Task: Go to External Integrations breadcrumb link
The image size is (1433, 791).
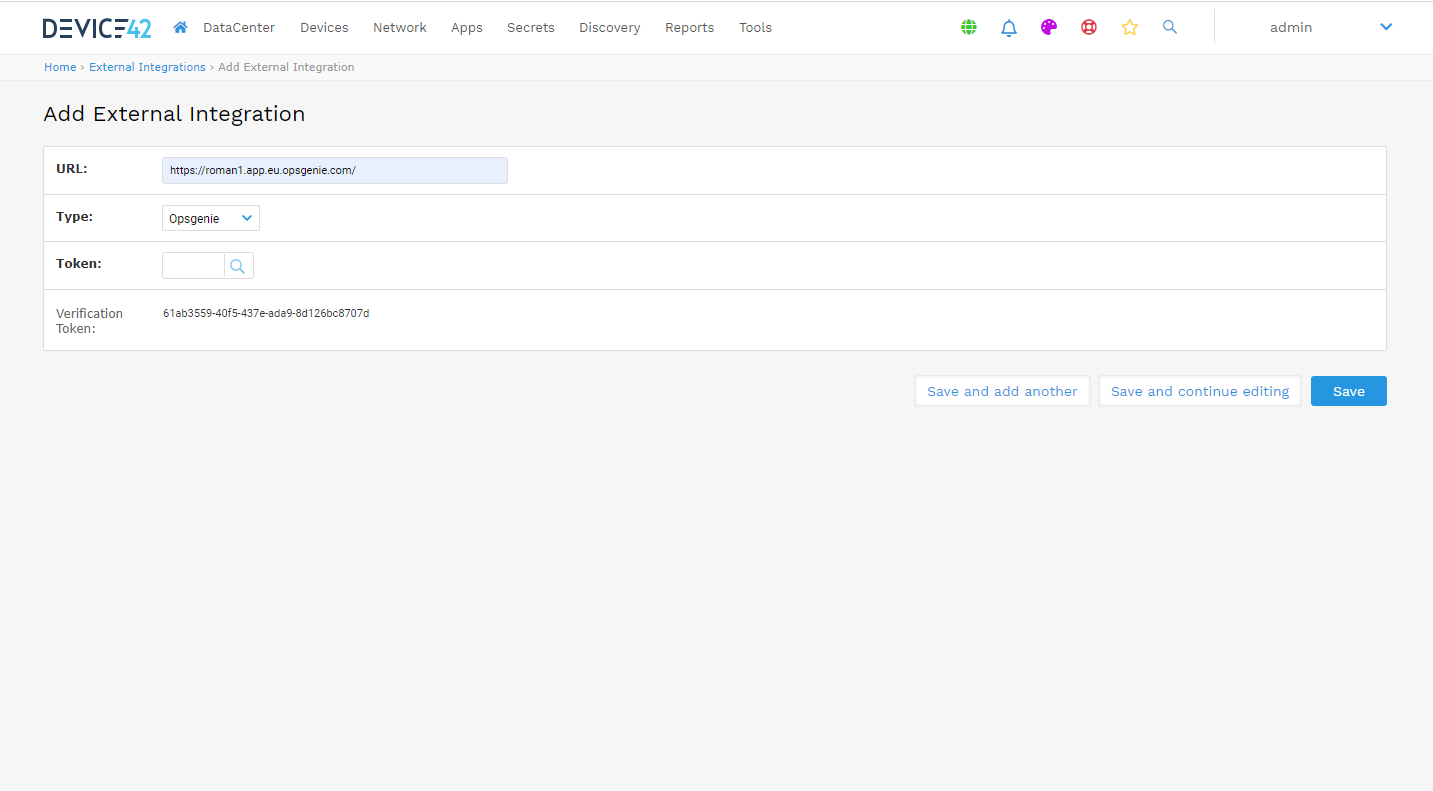Action: click(147, 67)
